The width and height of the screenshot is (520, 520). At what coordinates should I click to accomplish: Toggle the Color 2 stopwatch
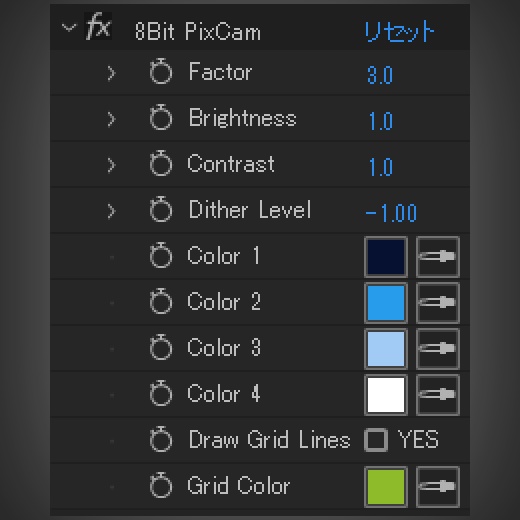point(161,301)
